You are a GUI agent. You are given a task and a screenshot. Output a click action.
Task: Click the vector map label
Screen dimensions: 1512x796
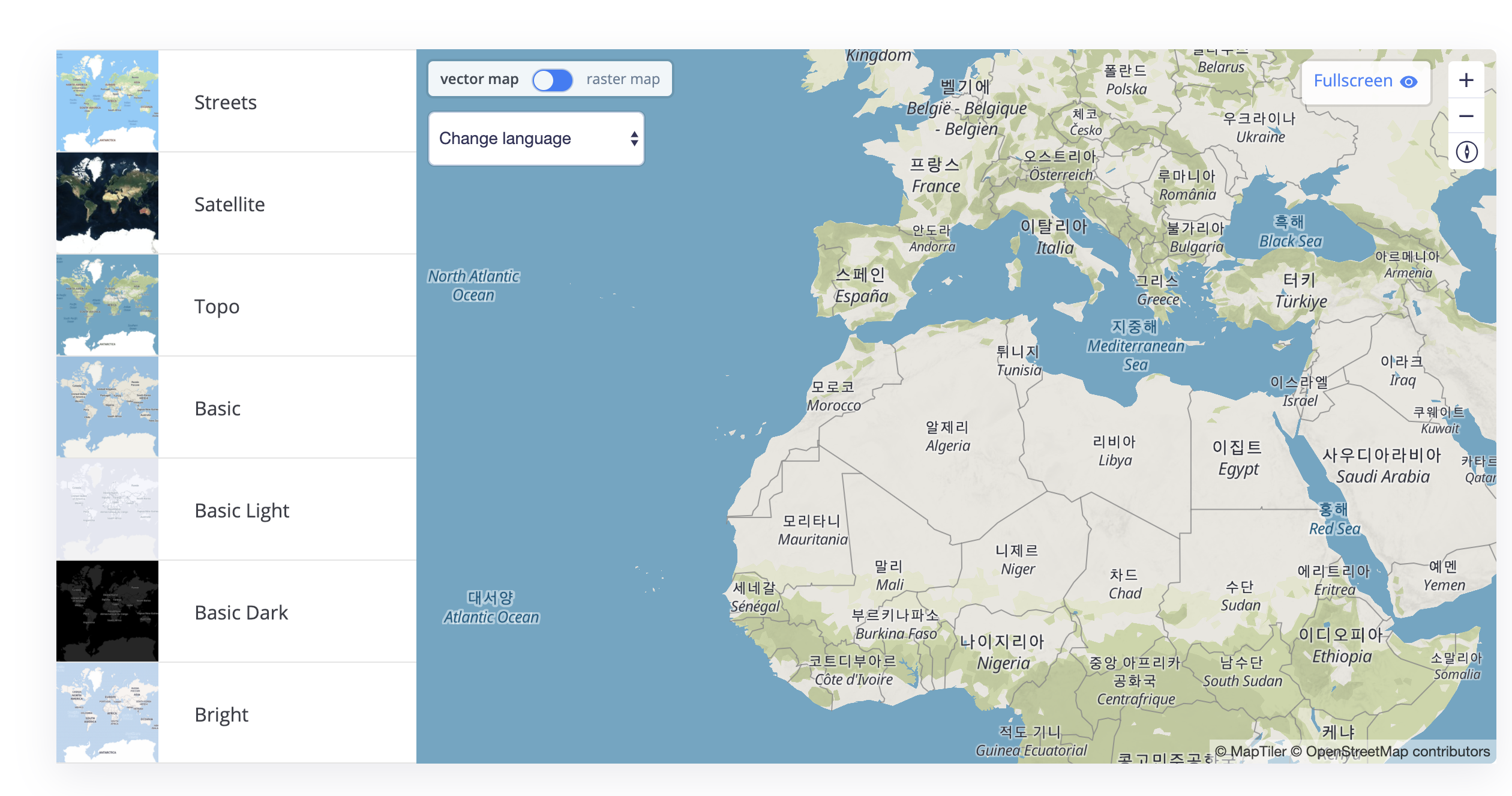[479, 79]
